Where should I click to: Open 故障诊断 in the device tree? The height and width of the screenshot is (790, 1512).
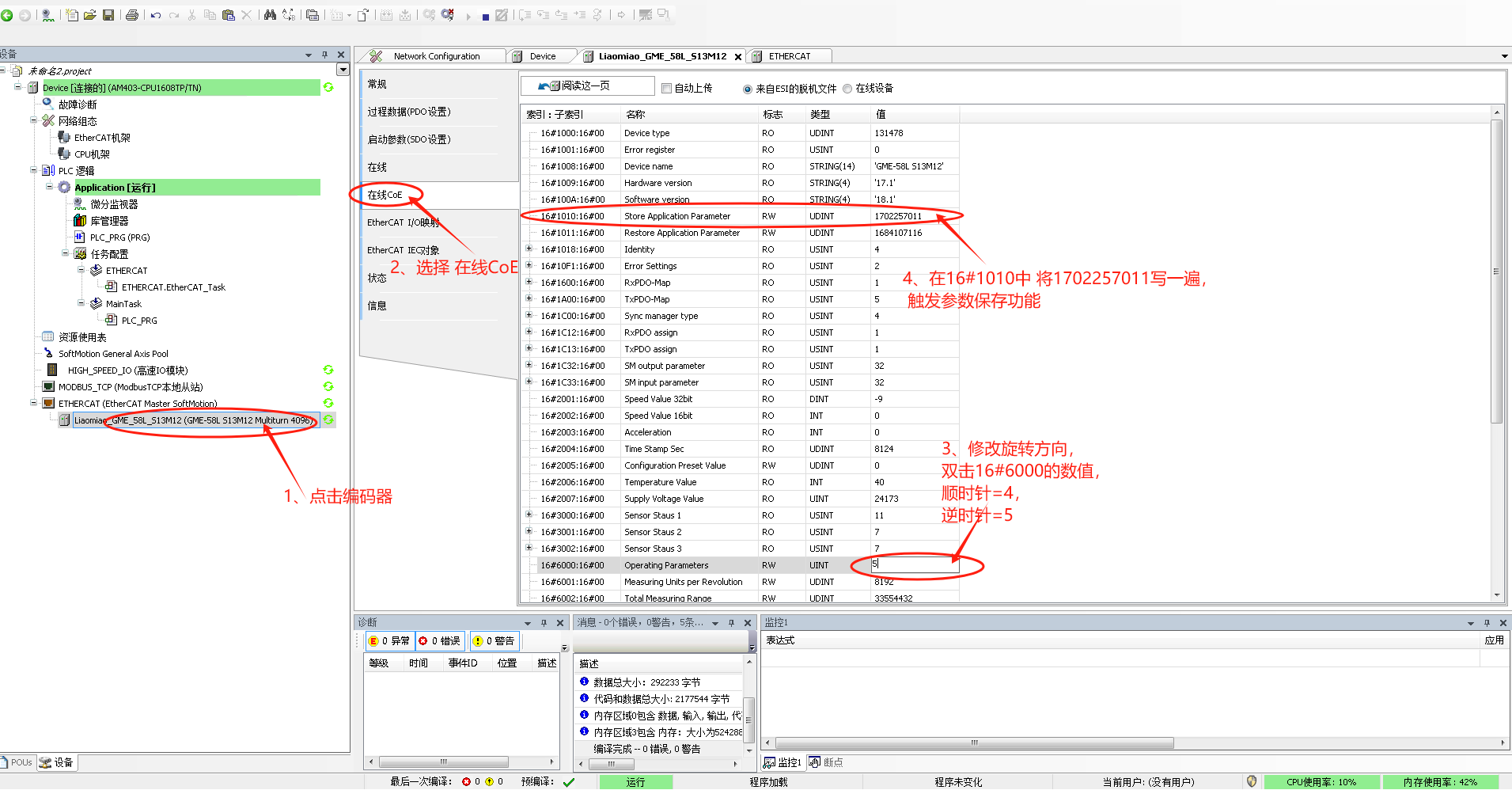click(x=78, y=104)
